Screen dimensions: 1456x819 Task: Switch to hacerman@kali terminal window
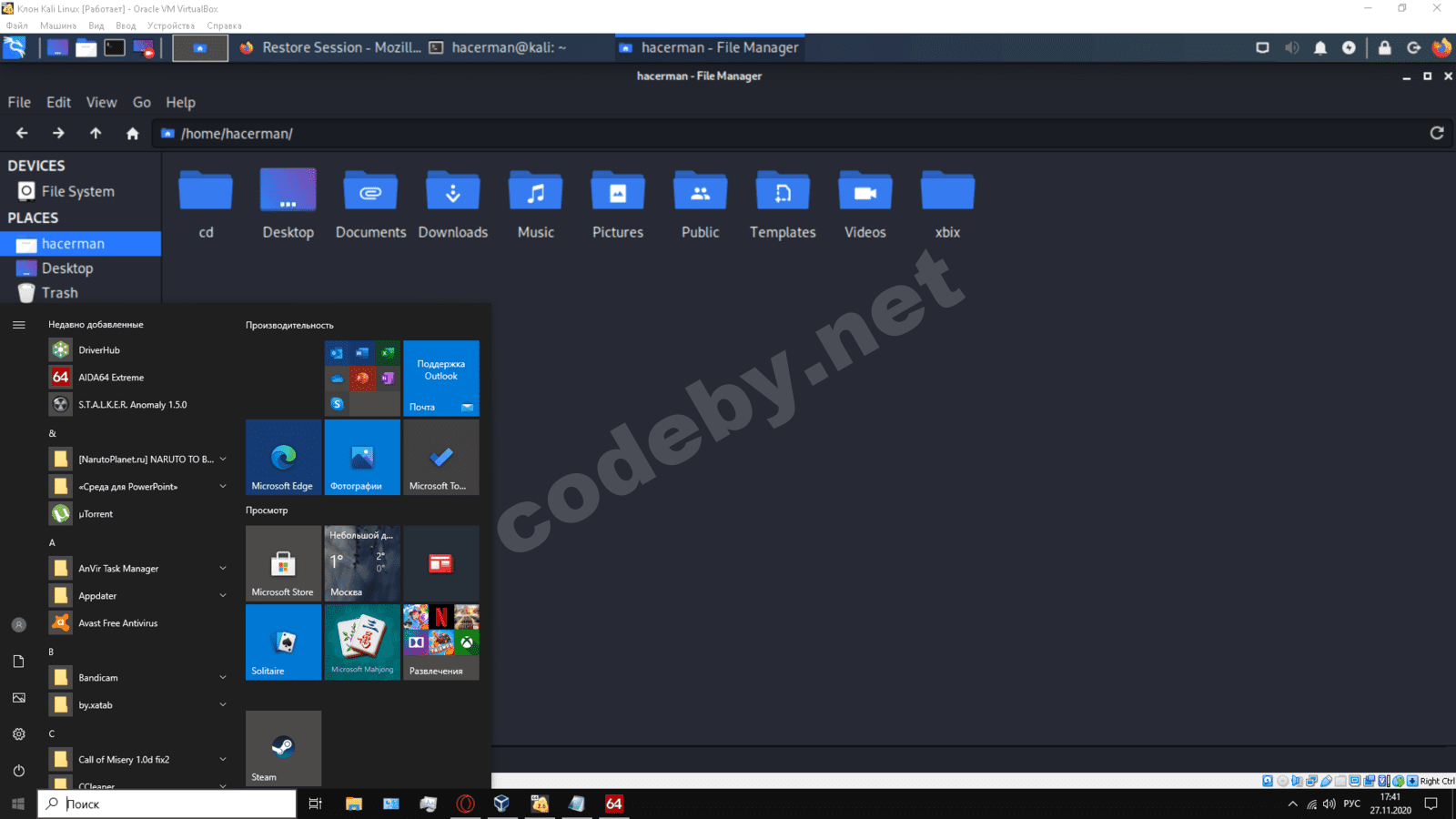coord(497,47)
